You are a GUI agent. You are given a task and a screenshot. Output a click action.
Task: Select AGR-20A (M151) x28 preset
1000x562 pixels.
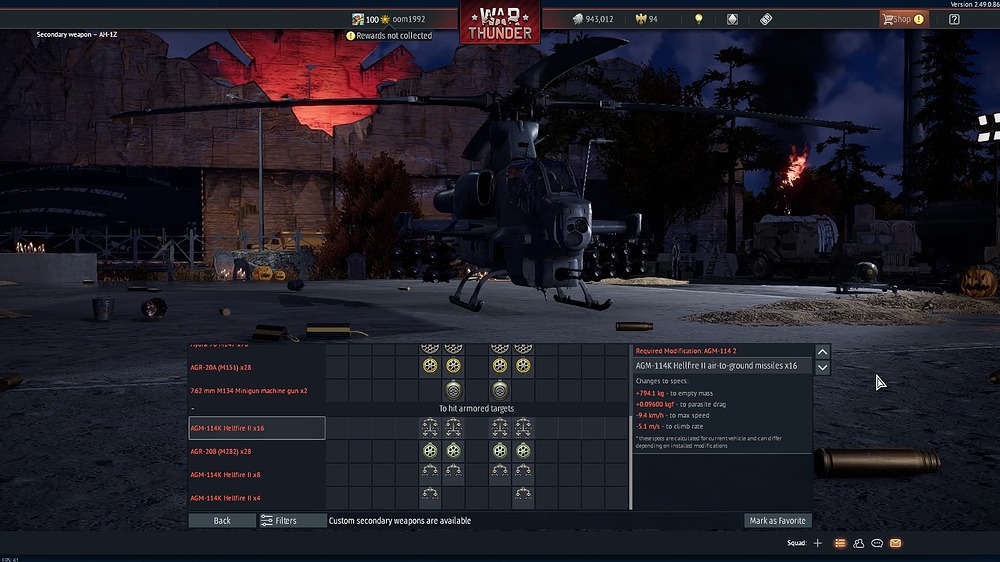(x=257, y=367)
